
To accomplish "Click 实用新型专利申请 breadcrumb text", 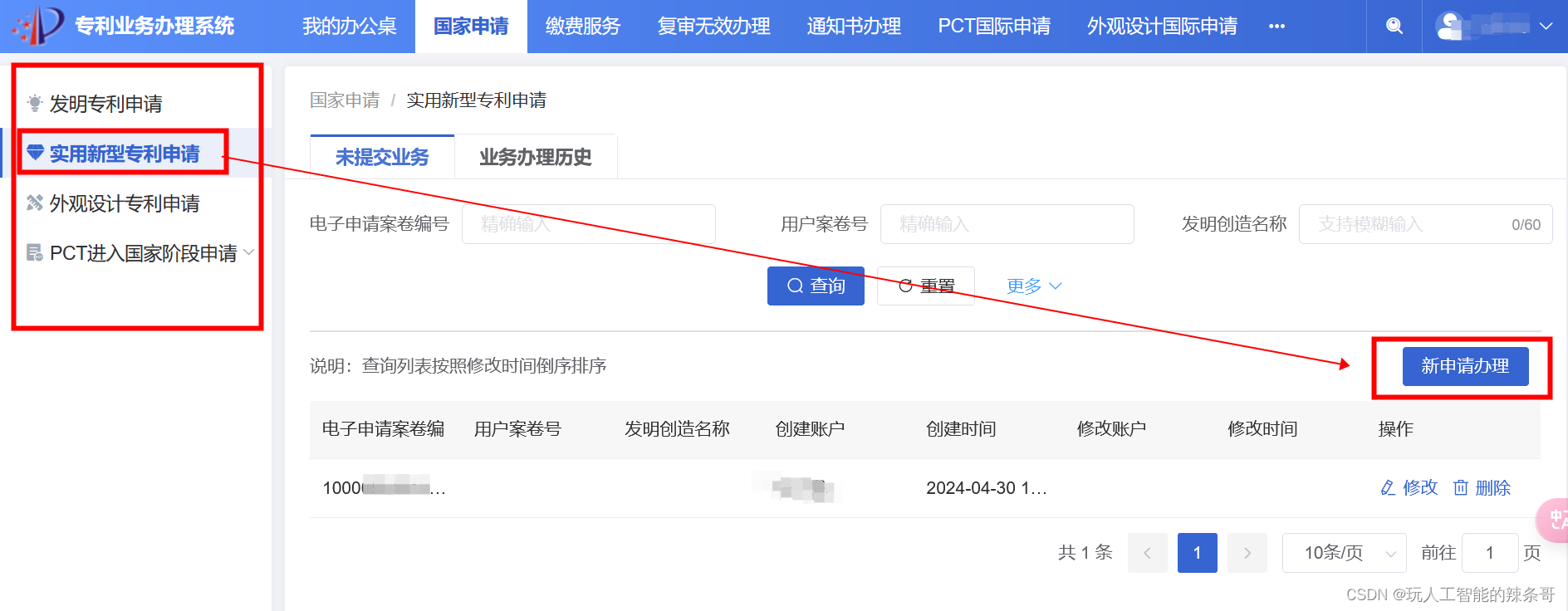I will coord(476,100).
